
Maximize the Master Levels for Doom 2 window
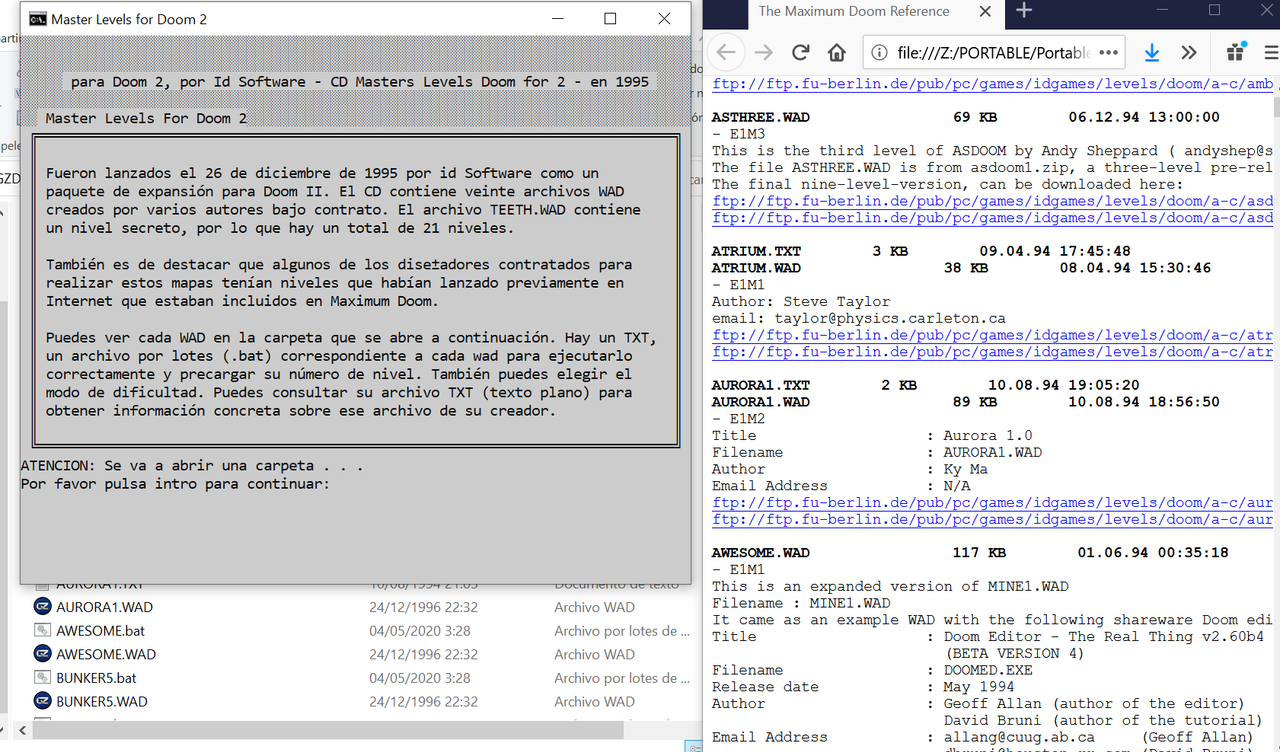610,19
